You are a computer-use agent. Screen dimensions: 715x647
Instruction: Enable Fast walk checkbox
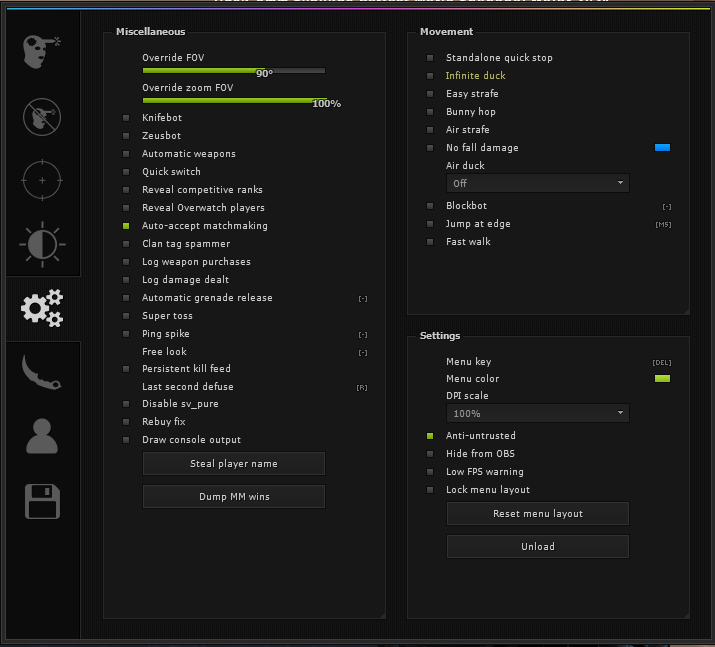point(430,242)
